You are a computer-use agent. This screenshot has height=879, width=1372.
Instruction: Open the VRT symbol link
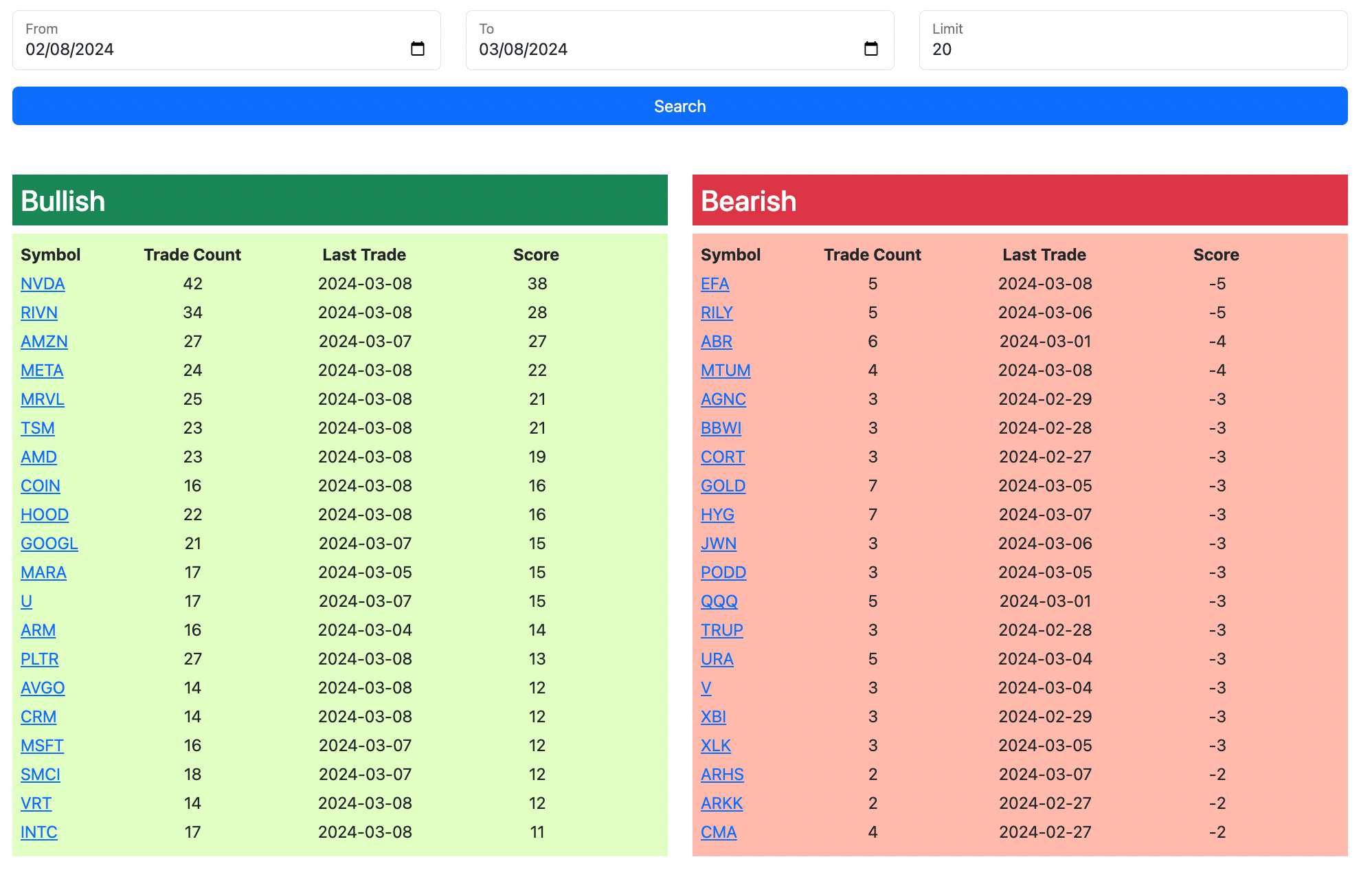(36, 803)
